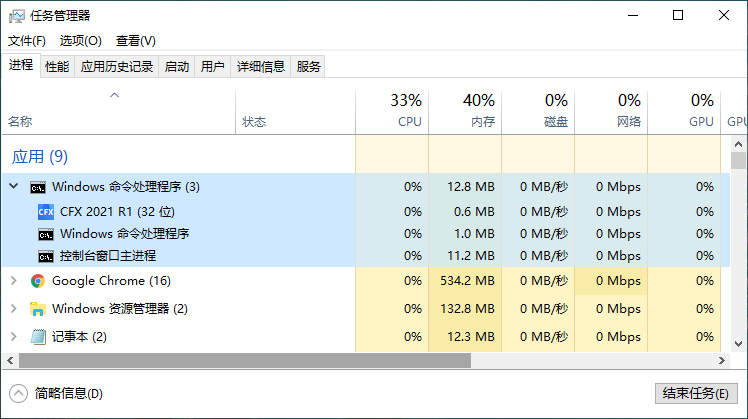Click the horizontal scrollbar right arrow
Image resolution: width=748 pixels, height=419 pixels.
tap(722, 361)
